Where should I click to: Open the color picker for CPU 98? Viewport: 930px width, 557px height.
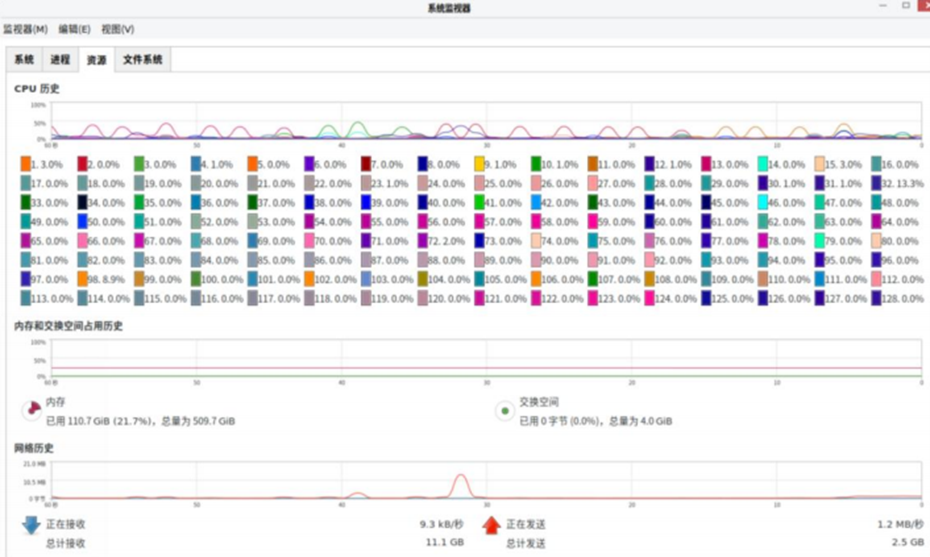click(82, 279)
